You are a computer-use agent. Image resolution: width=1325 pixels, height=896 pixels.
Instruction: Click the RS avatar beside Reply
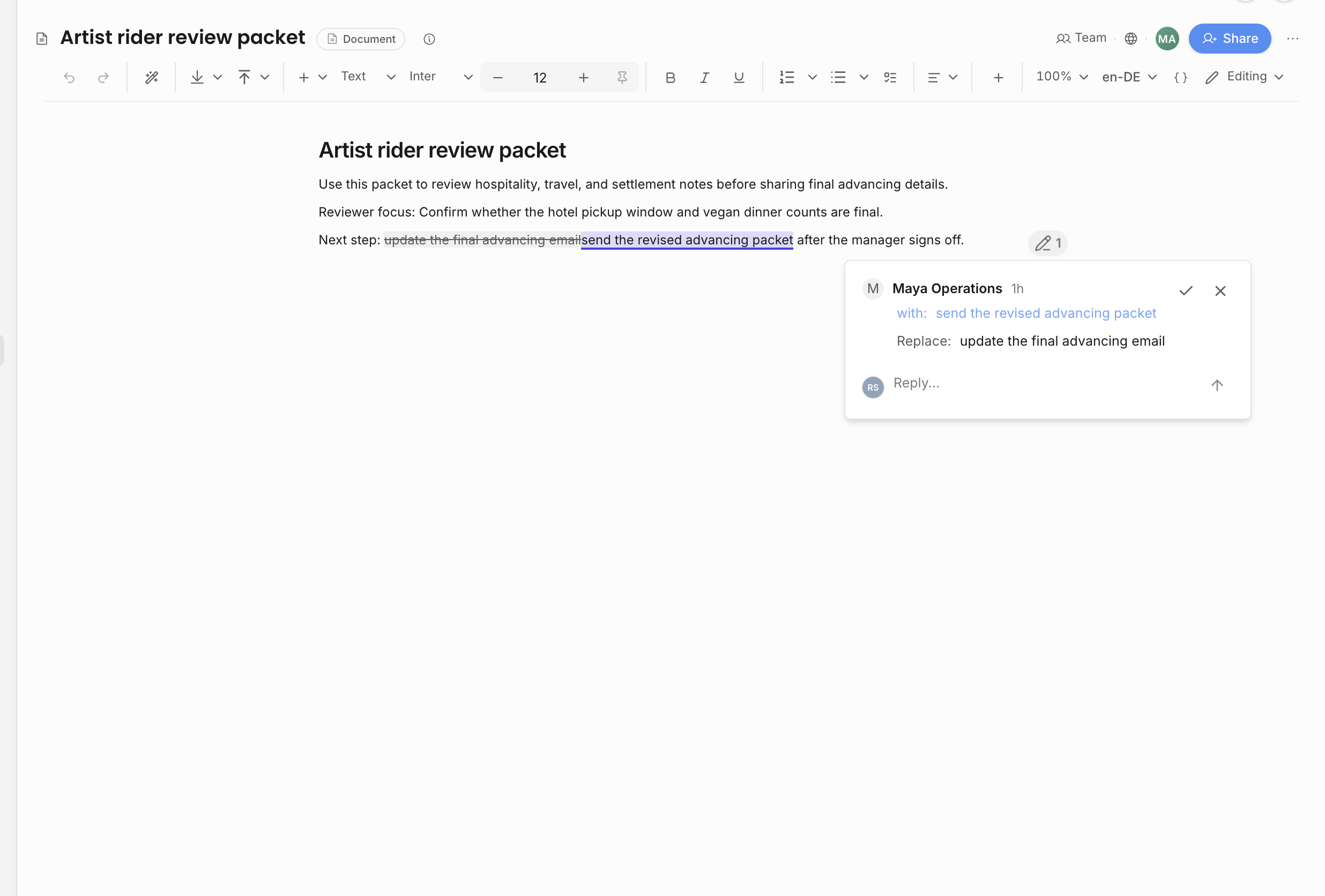click(873, 387)
